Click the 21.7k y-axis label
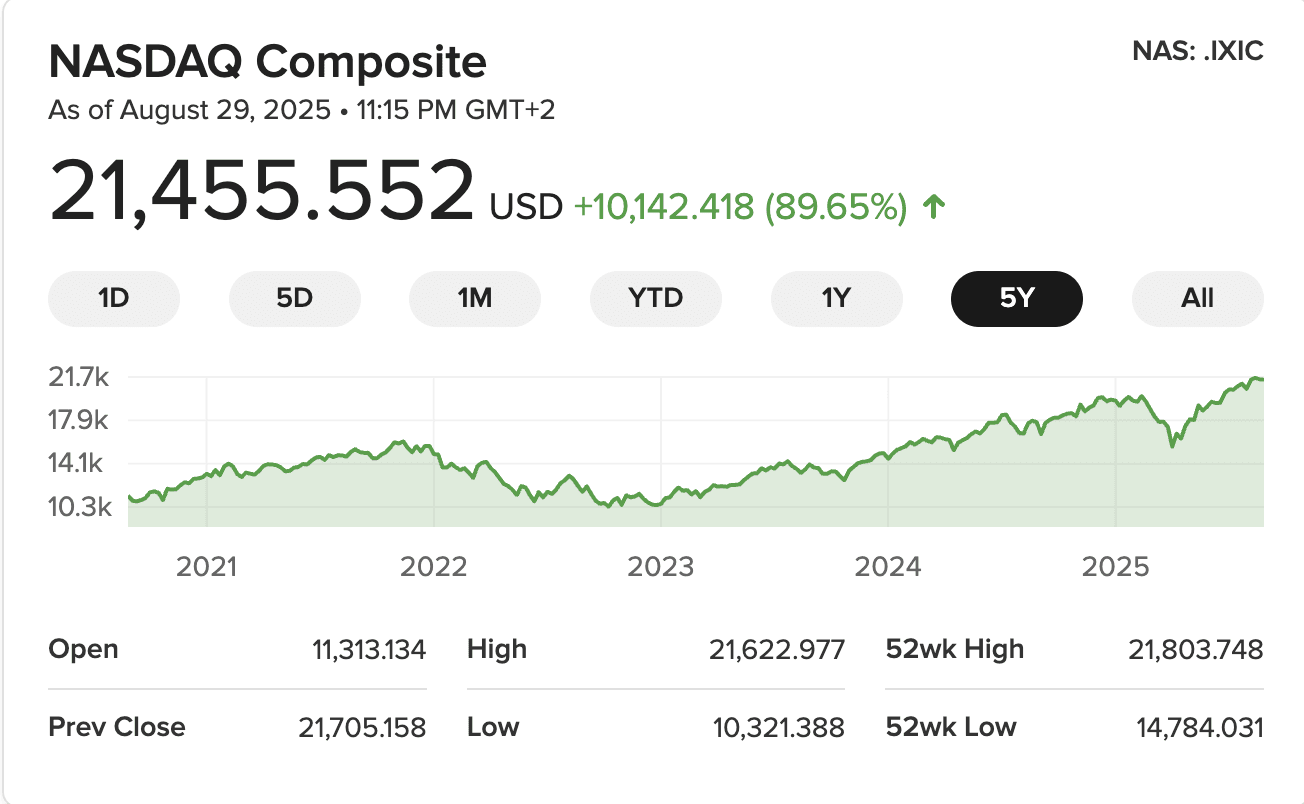This screenshot has width=1304, height=804. click(78, 377)
